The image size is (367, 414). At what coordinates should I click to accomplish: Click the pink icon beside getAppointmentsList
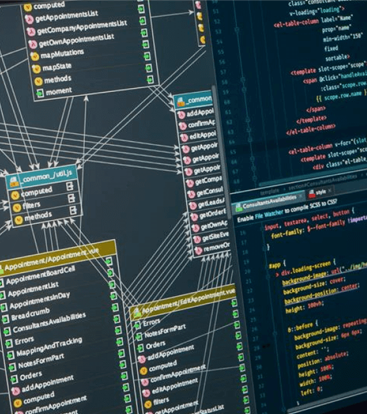(x=29, y=20)
